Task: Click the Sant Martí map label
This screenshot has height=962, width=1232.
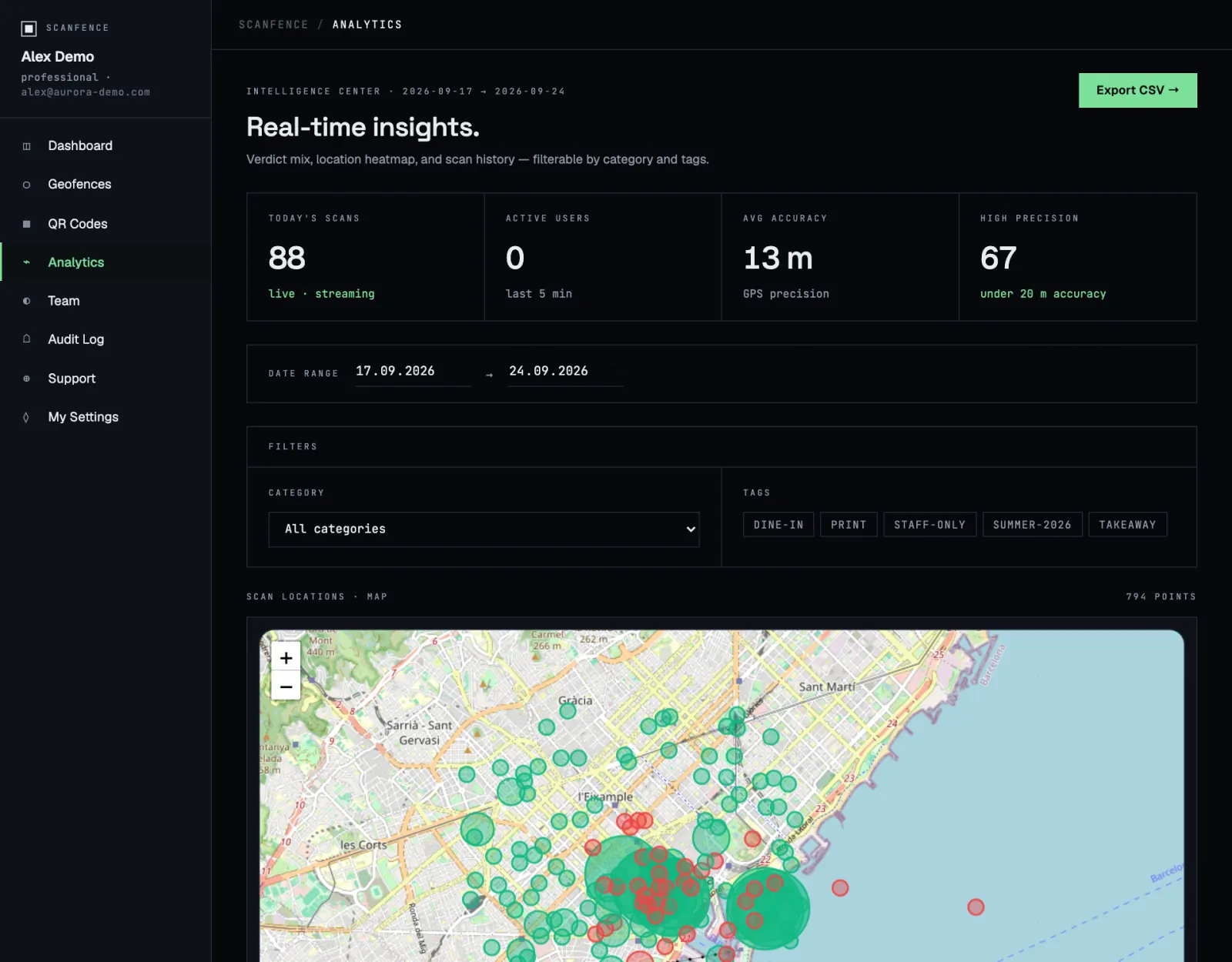Action: (x=827, y=686)
